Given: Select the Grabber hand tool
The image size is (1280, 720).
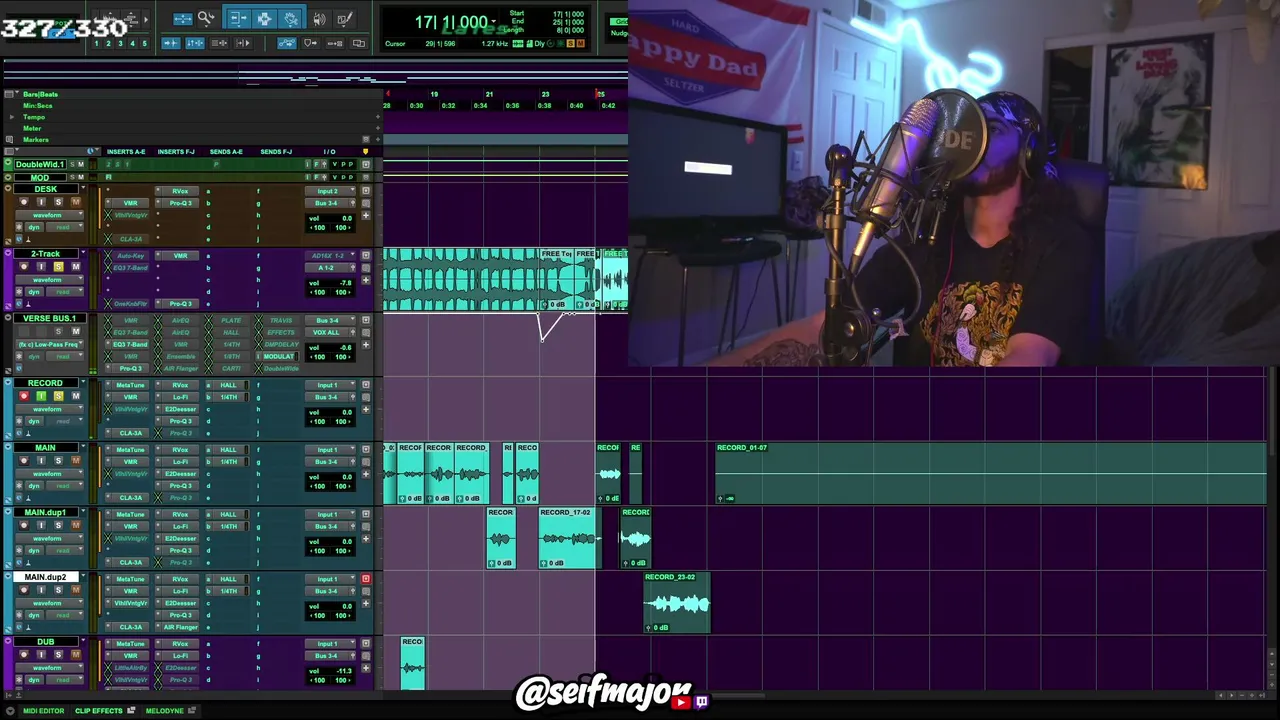Looking at the screenshot, I should pos(290,18).
